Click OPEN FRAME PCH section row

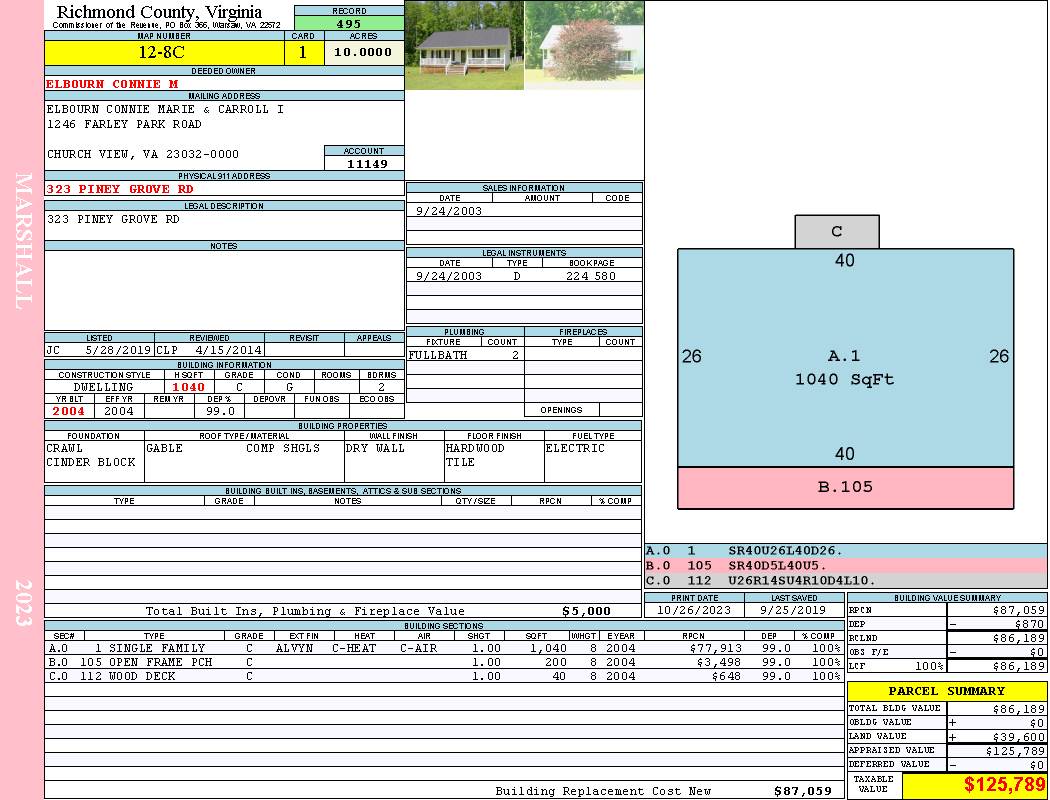point(444,662)
